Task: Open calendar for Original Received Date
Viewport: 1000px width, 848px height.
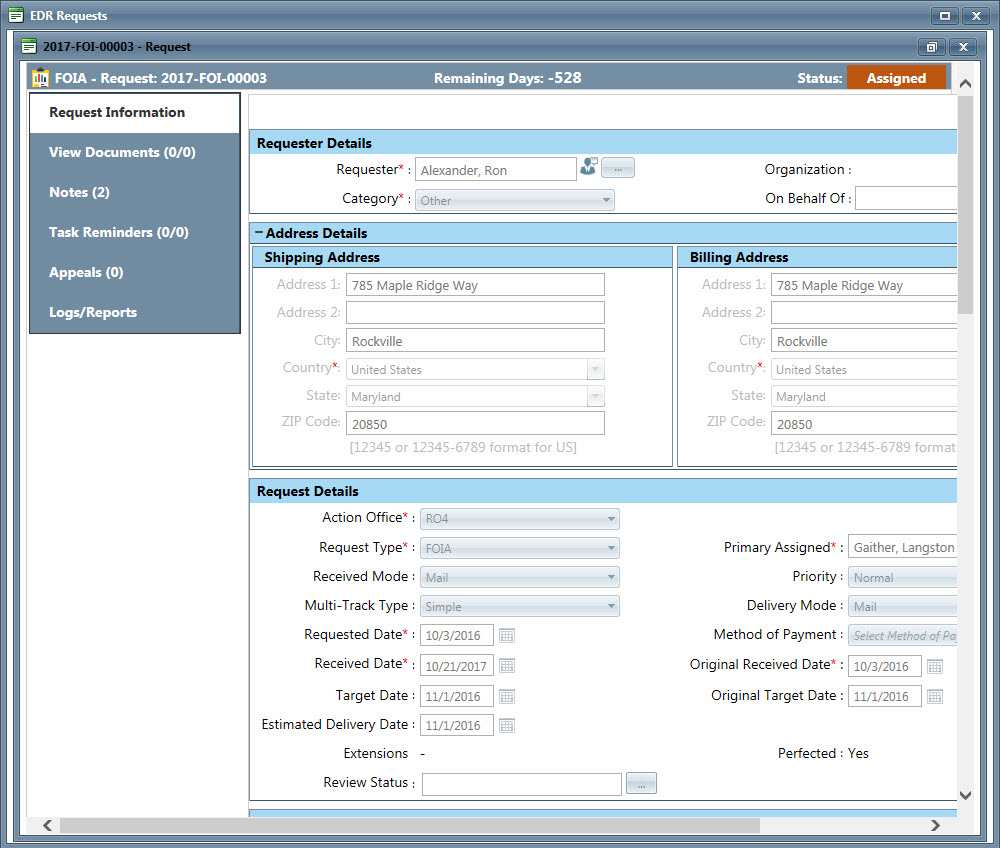Action: pyautogui.click(x=934, y=666)
